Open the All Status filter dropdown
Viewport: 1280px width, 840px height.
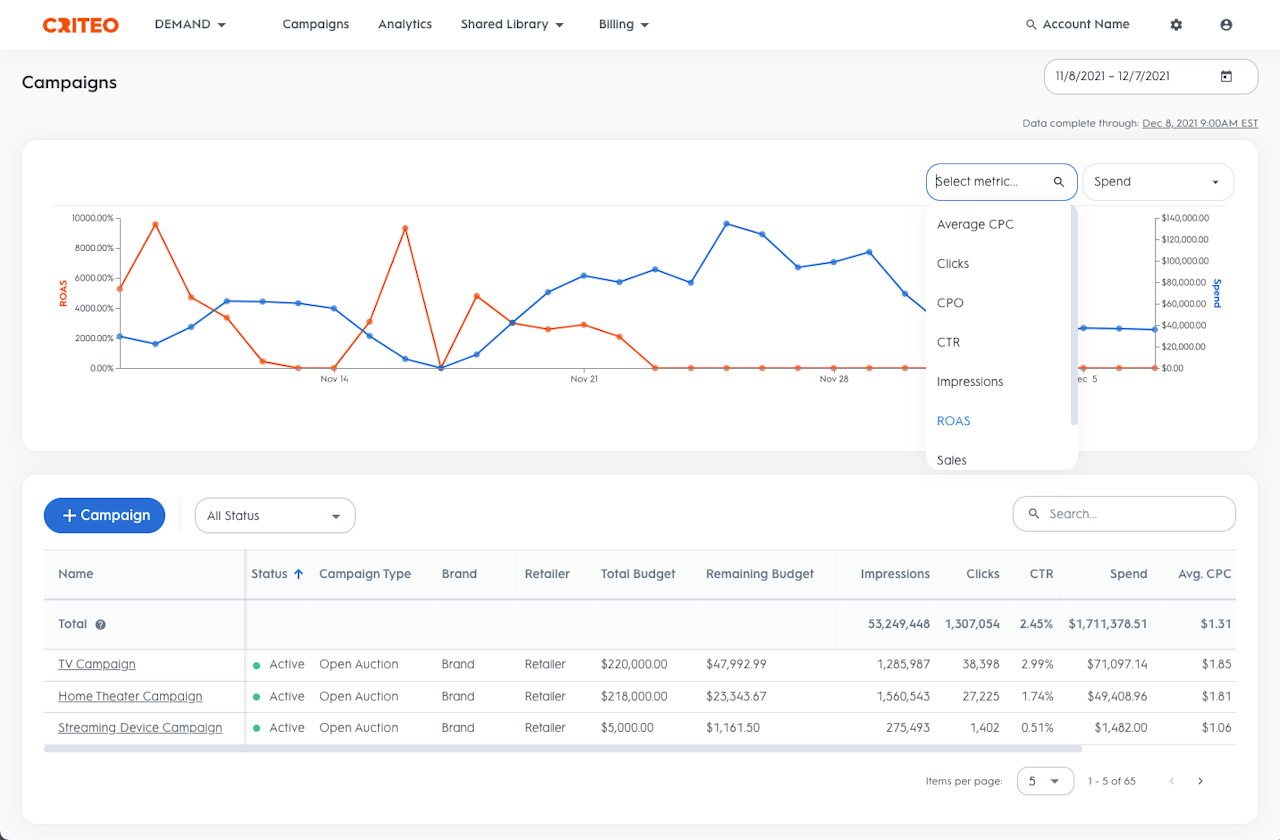275,516
